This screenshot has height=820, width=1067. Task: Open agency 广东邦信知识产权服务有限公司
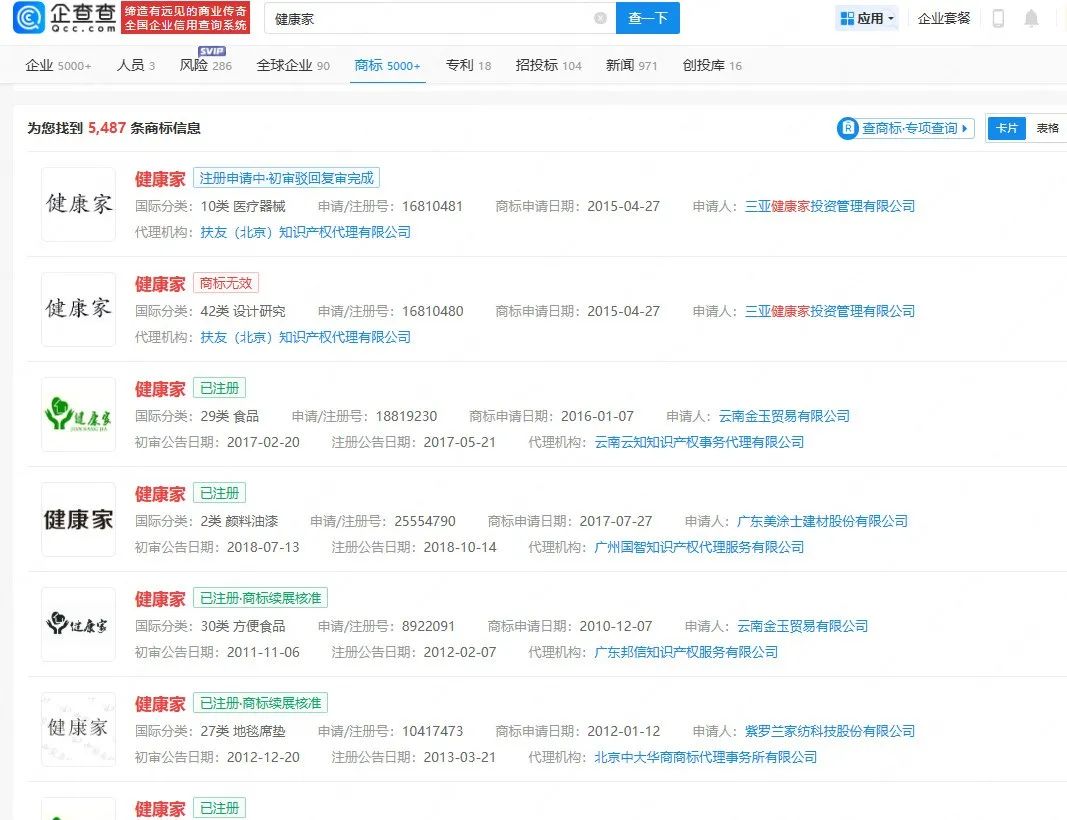click(686, 652)
